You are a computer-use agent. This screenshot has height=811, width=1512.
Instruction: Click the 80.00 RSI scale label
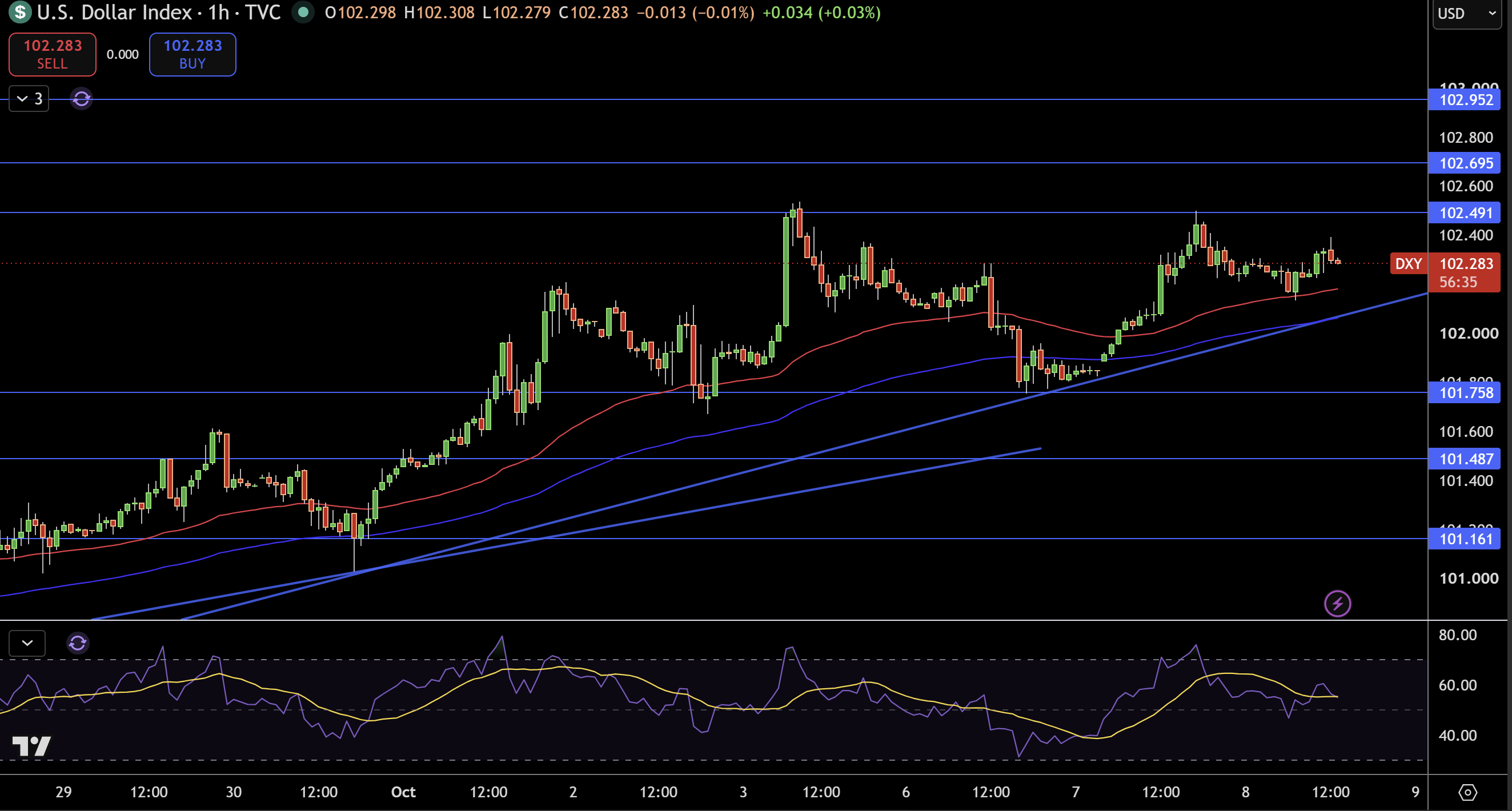pyautogui.click(x=1457, y=635)
